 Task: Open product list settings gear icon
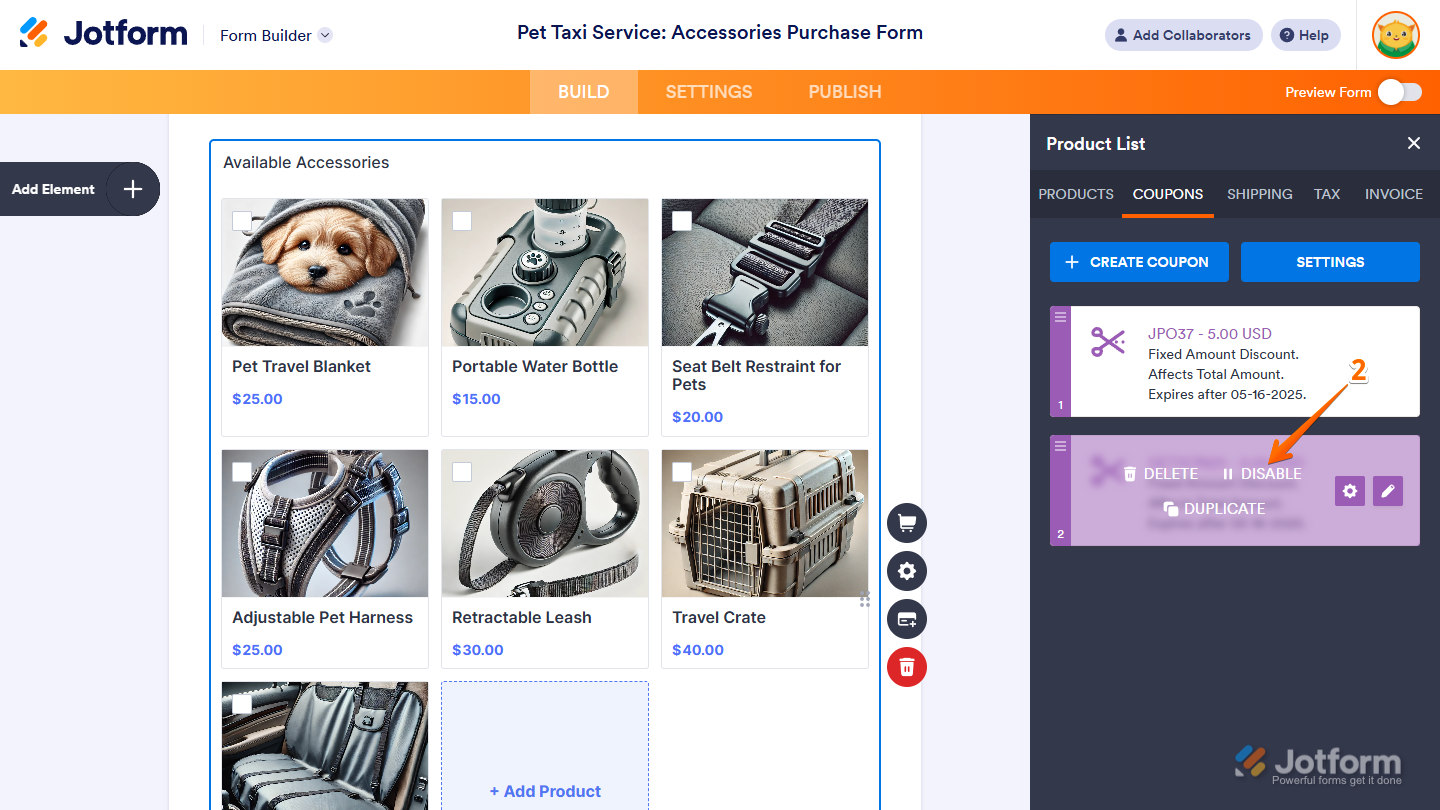point(907,571)
